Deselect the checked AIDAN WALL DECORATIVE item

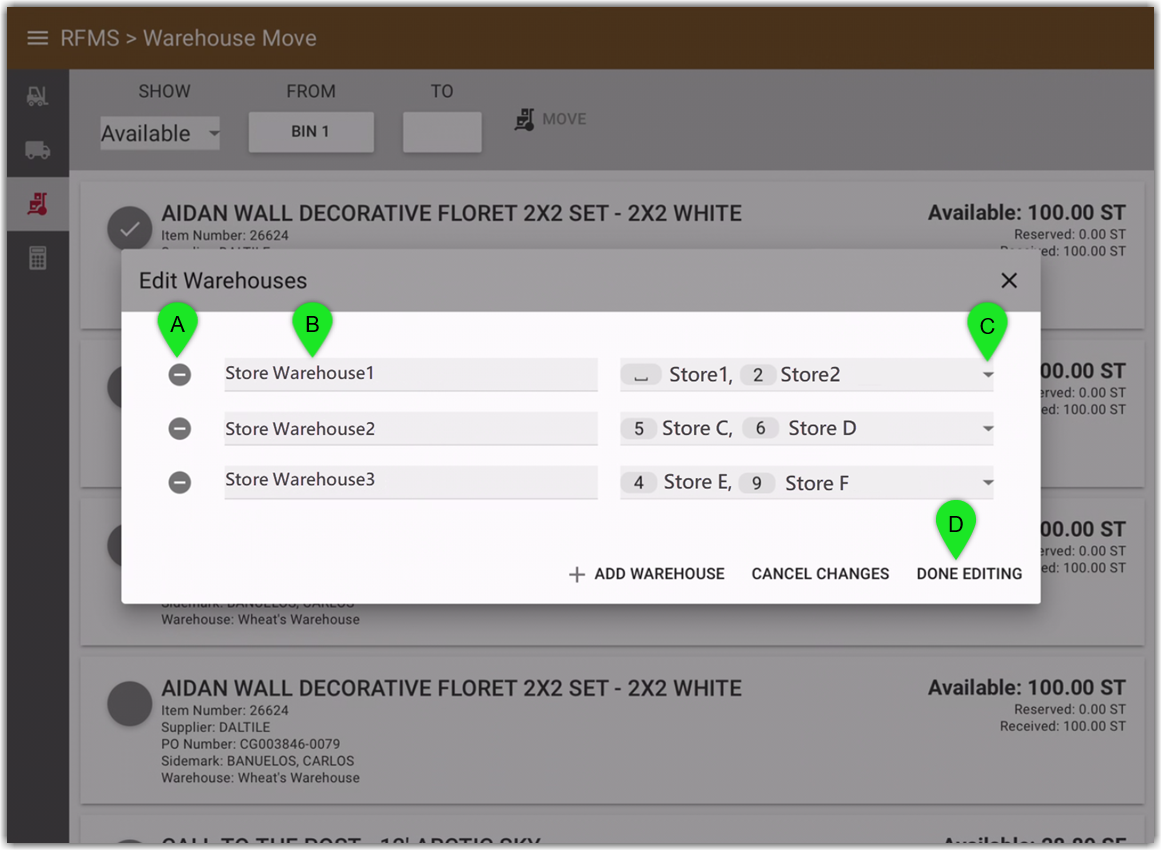(129, 228)
